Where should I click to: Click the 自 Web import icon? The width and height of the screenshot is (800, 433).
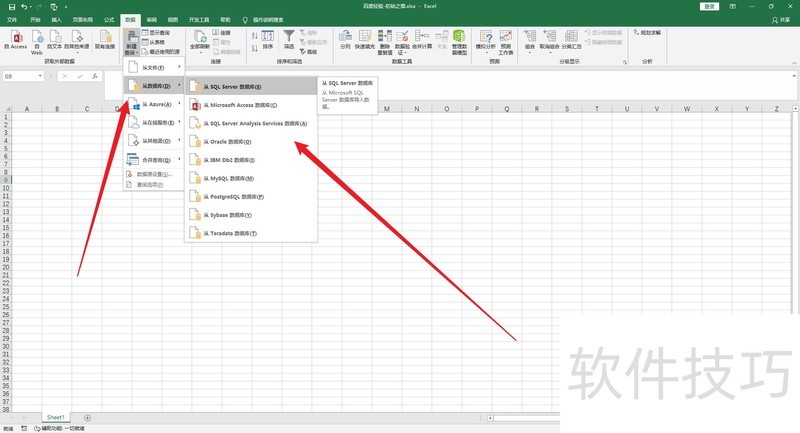[37, 42]
